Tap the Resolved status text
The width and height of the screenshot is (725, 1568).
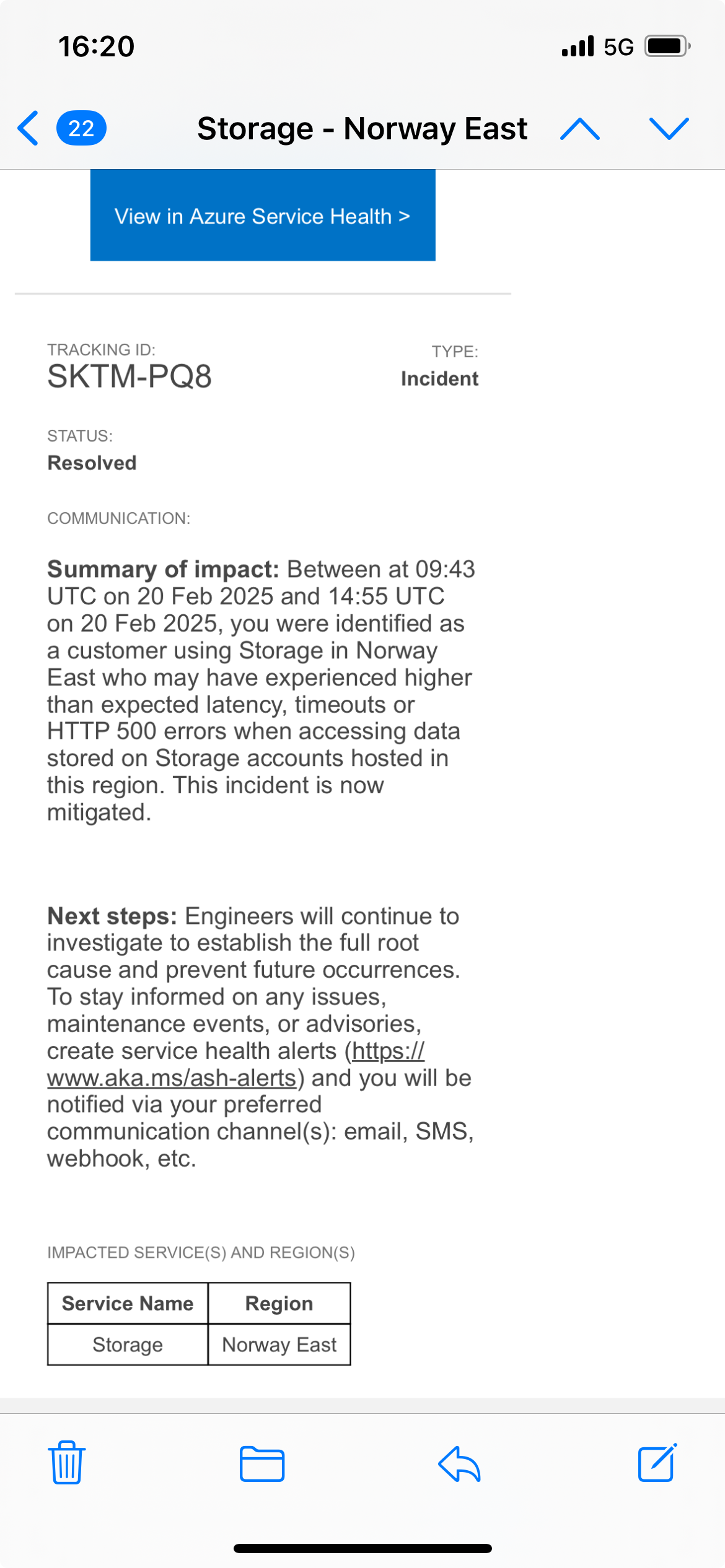[92, 463]
